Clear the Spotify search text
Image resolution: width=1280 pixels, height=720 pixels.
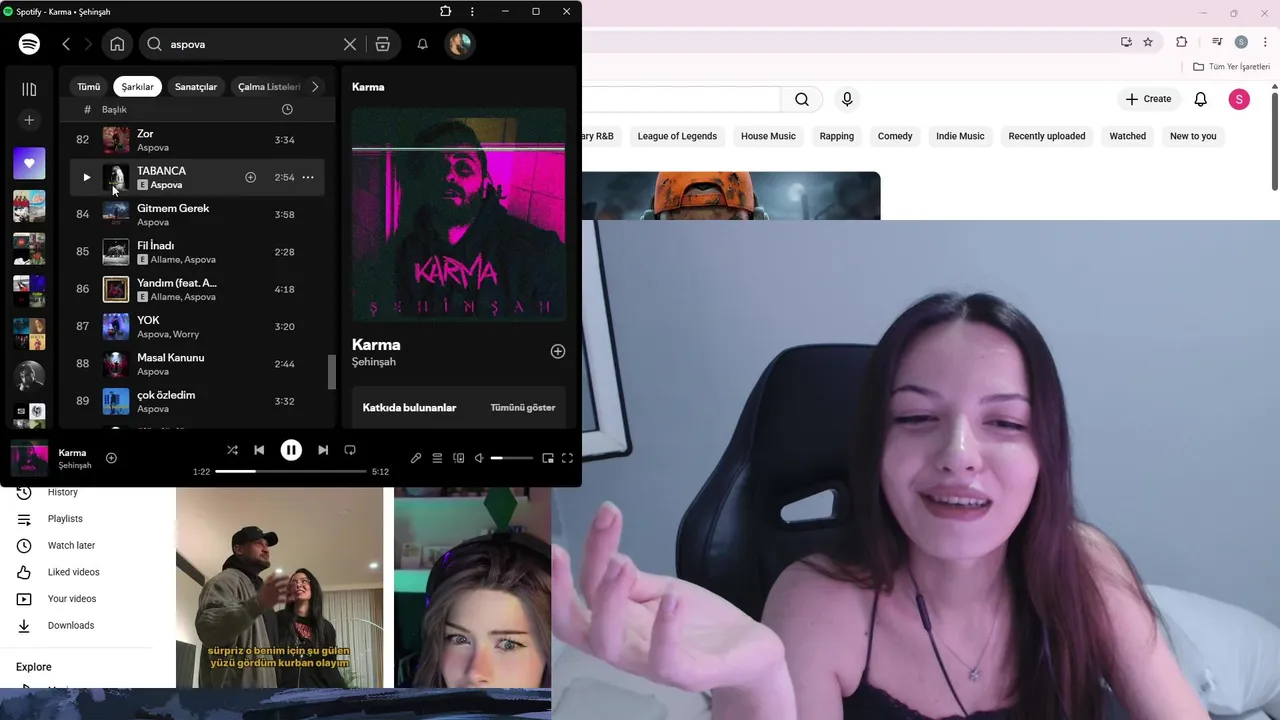(x=350, y=44)
